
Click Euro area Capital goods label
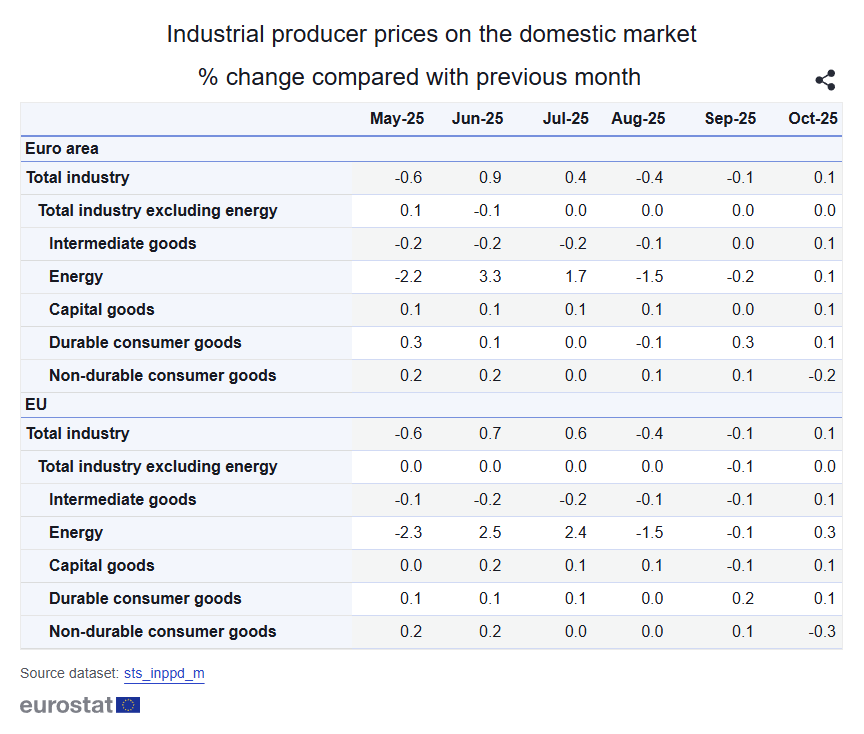[102, 310]
